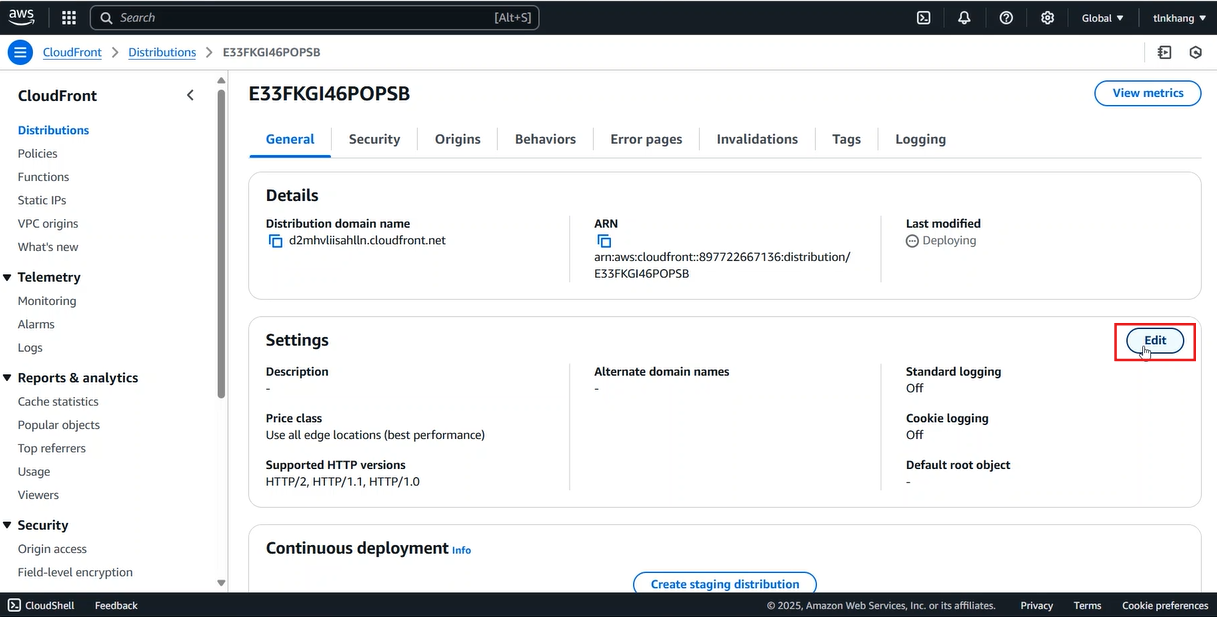Open the side panel icon near breadcrumbs
This screenshot has width=1217, height=617.
(x=1165, y=52)
